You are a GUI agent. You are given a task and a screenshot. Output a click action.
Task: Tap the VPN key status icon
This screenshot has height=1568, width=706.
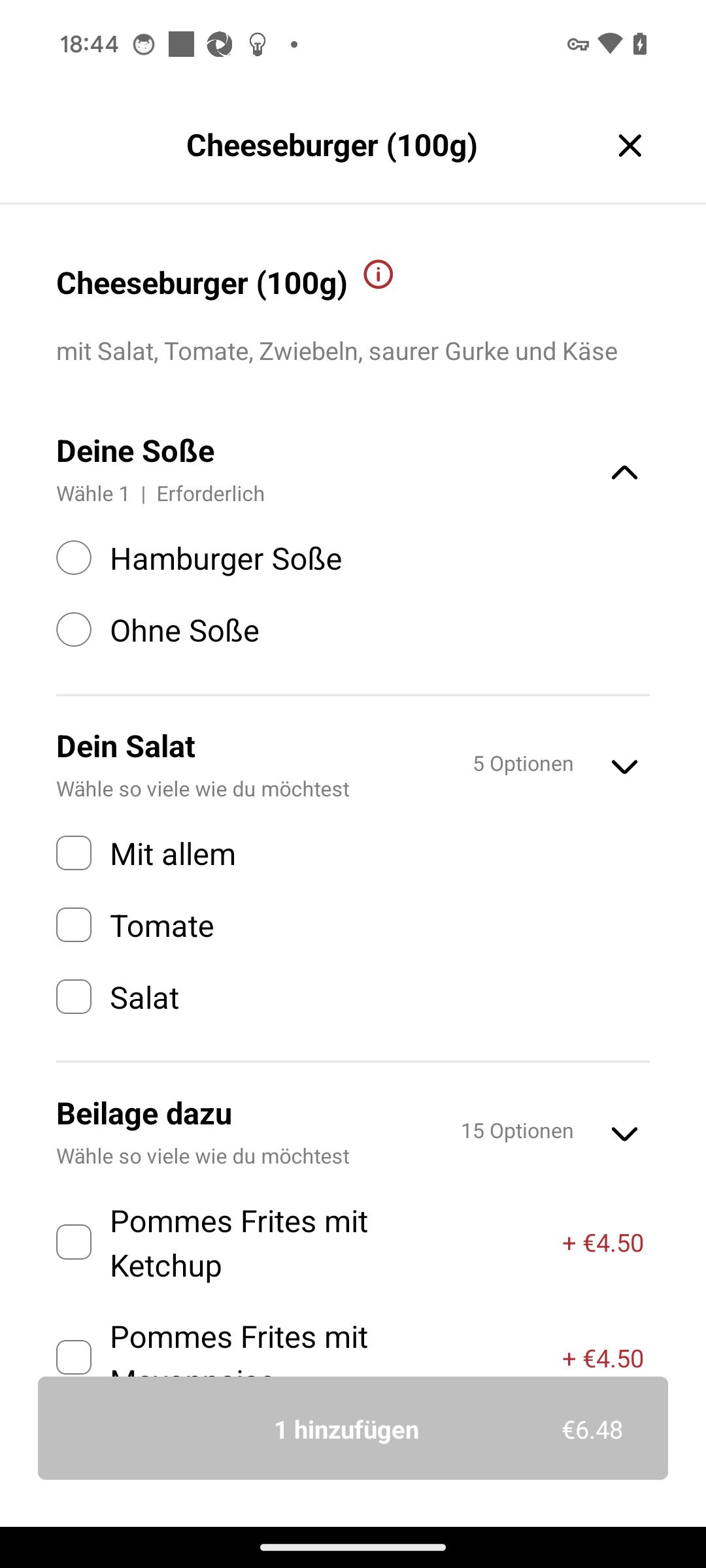point(578,44)
